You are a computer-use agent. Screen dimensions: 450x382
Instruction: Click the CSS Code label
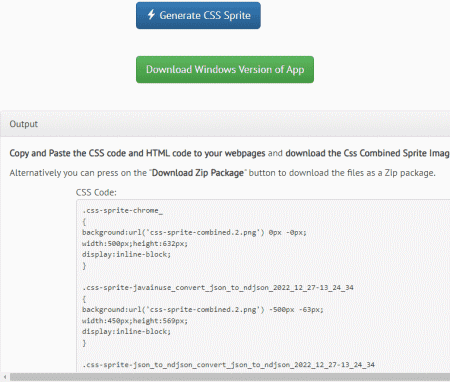click(x=96, y=192)
